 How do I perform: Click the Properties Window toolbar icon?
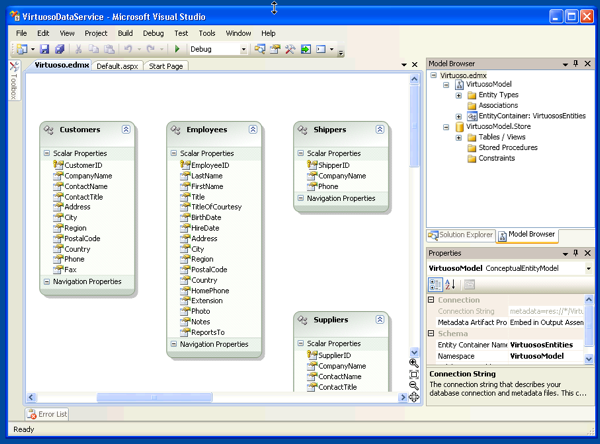pos(275,49)
